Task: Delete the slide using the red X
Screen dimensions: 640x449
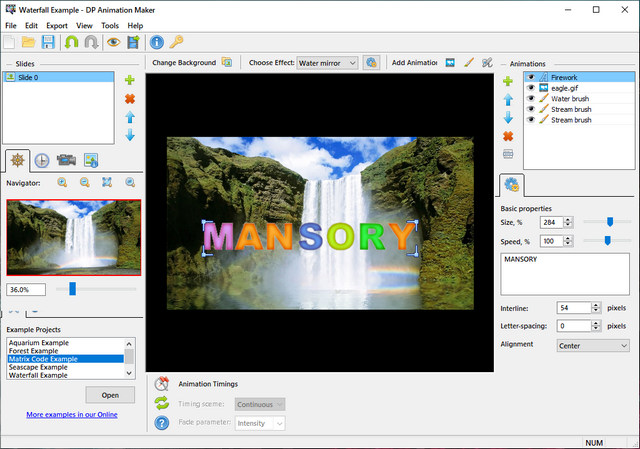Action: [x=129, y=99]
